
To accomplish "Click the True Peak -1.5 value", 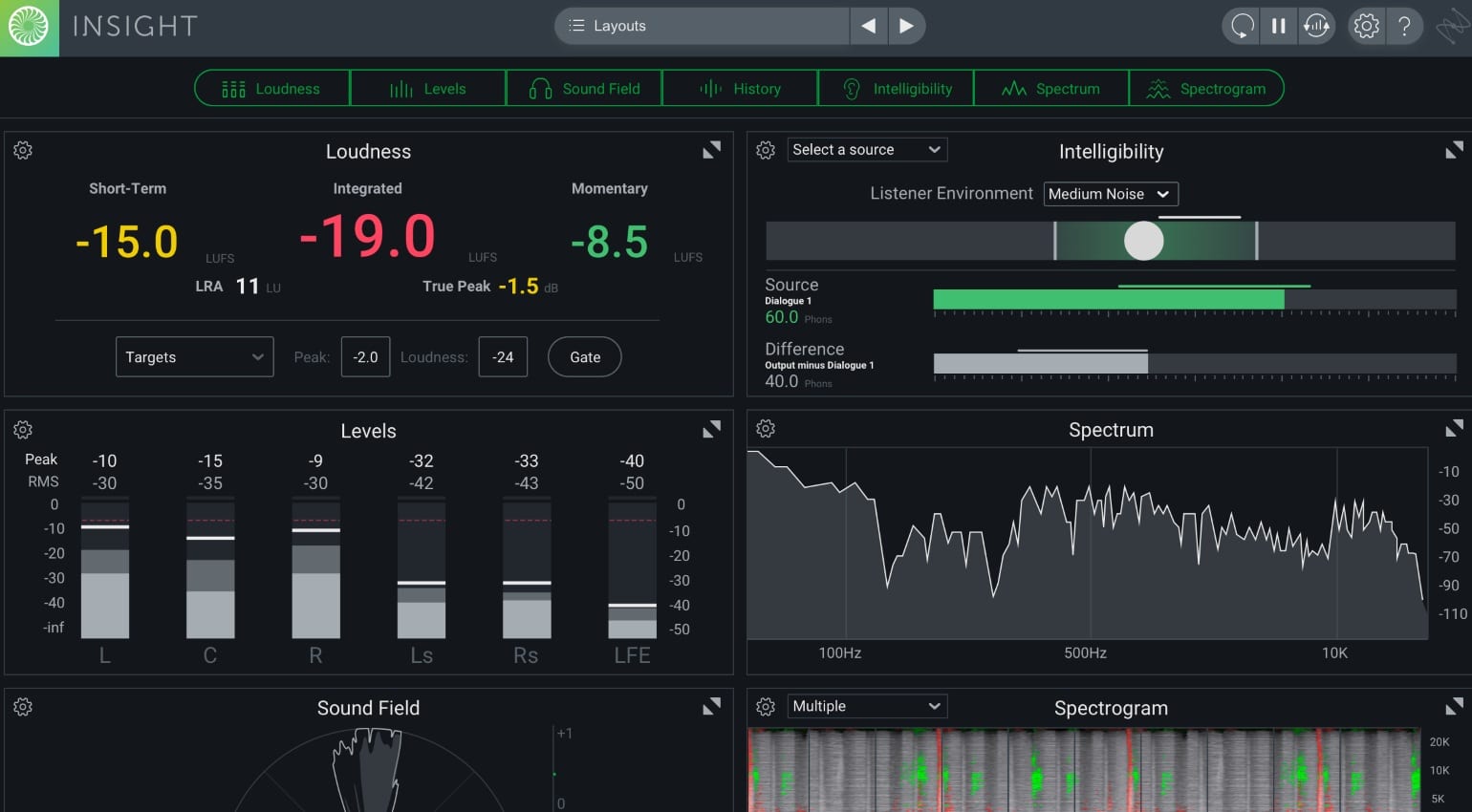I will tap(518, 286).
